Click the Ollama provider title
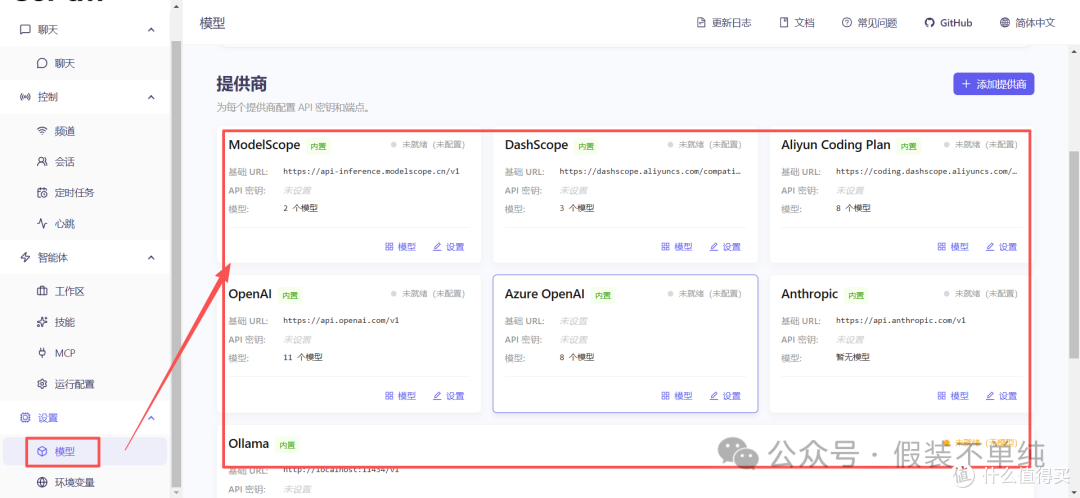 point(249,444)
